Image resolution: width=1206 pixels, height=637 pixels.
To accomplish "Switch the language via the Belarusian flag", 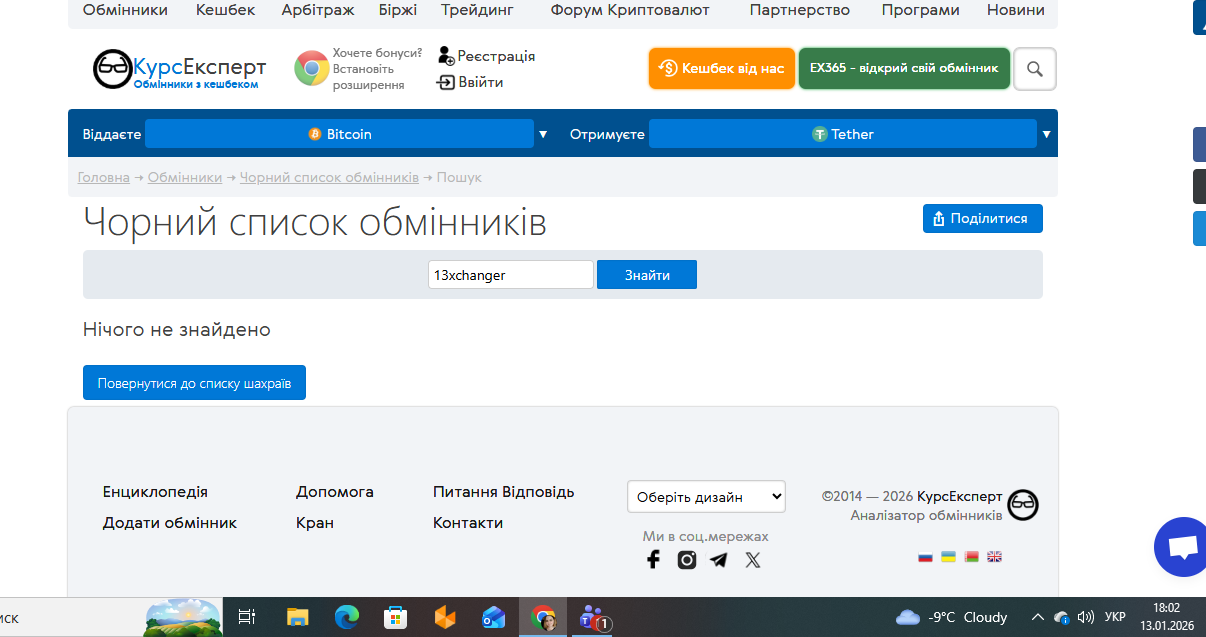I will pos(971,557).
